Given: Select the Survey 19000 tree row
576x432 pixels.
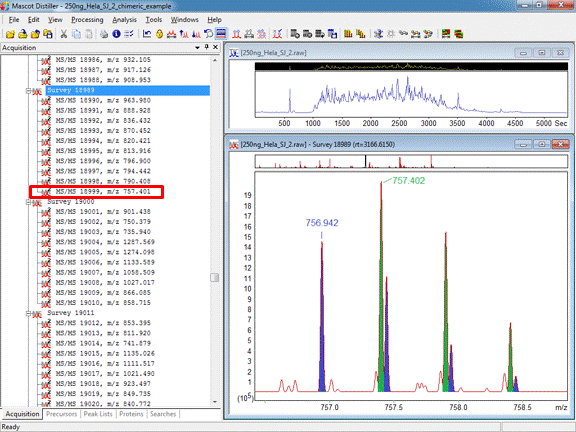Looking at the screenshot, I should (x=71, y=202).
